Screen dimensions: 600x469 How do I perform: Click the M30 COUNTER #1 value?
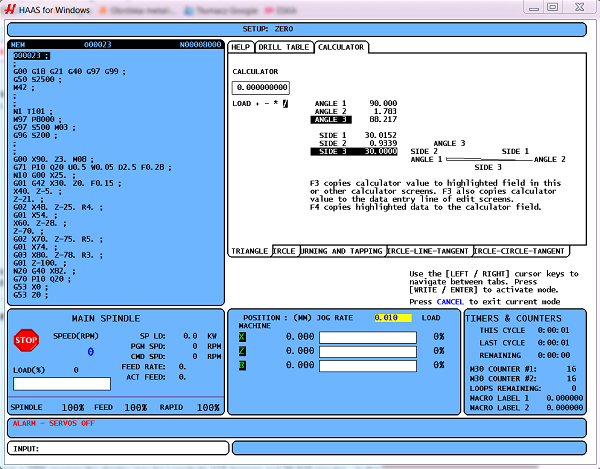coord(572,369)
